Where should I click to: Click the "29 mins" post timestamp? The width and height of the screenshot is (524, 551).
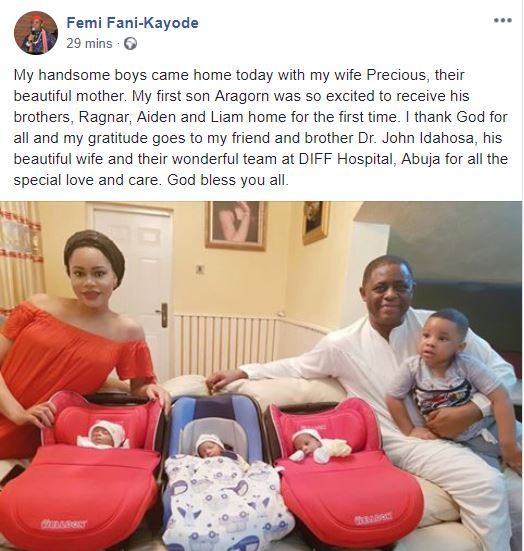(89, 44)
